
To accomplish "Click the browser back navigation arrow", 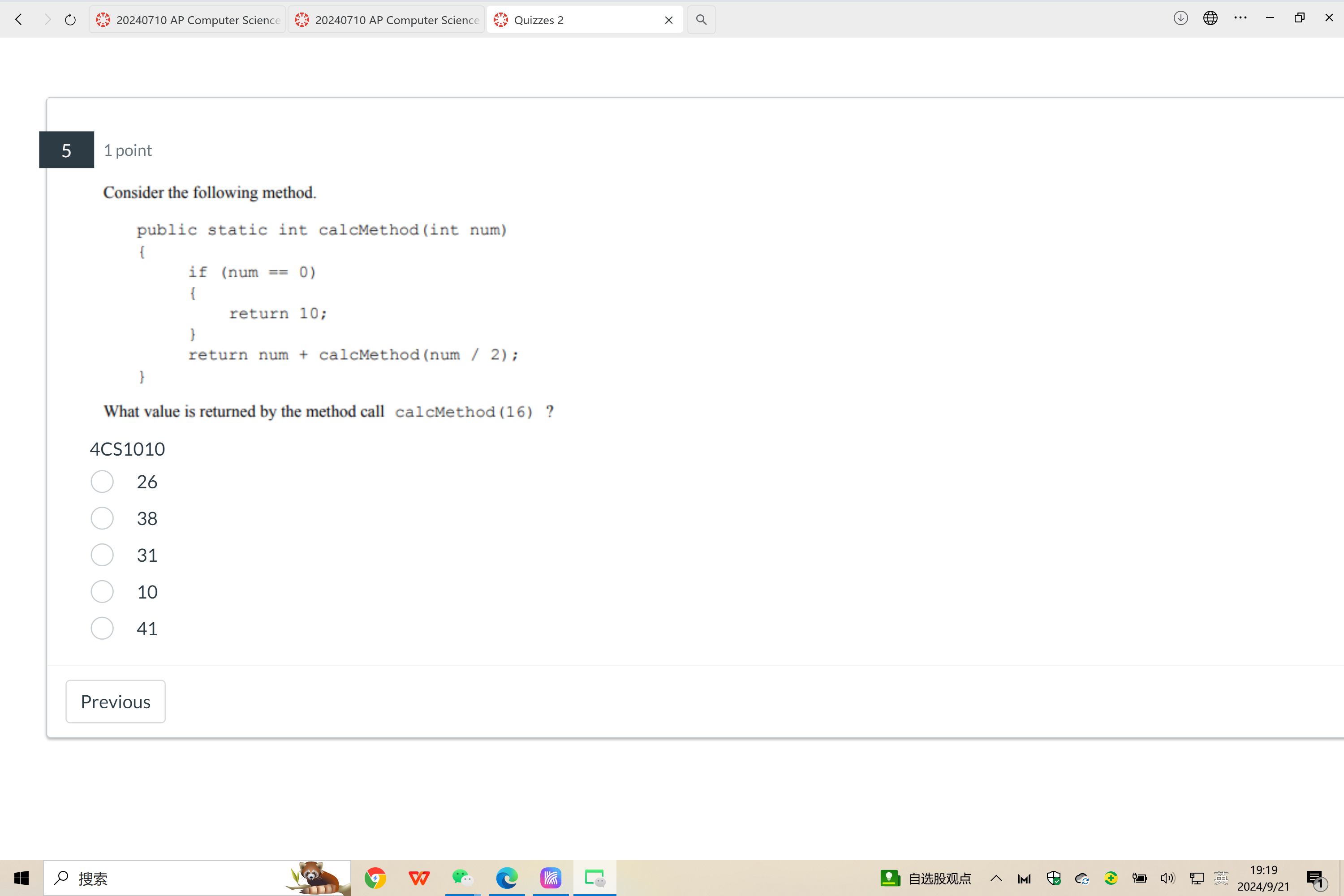I will (x=20, y=19).
